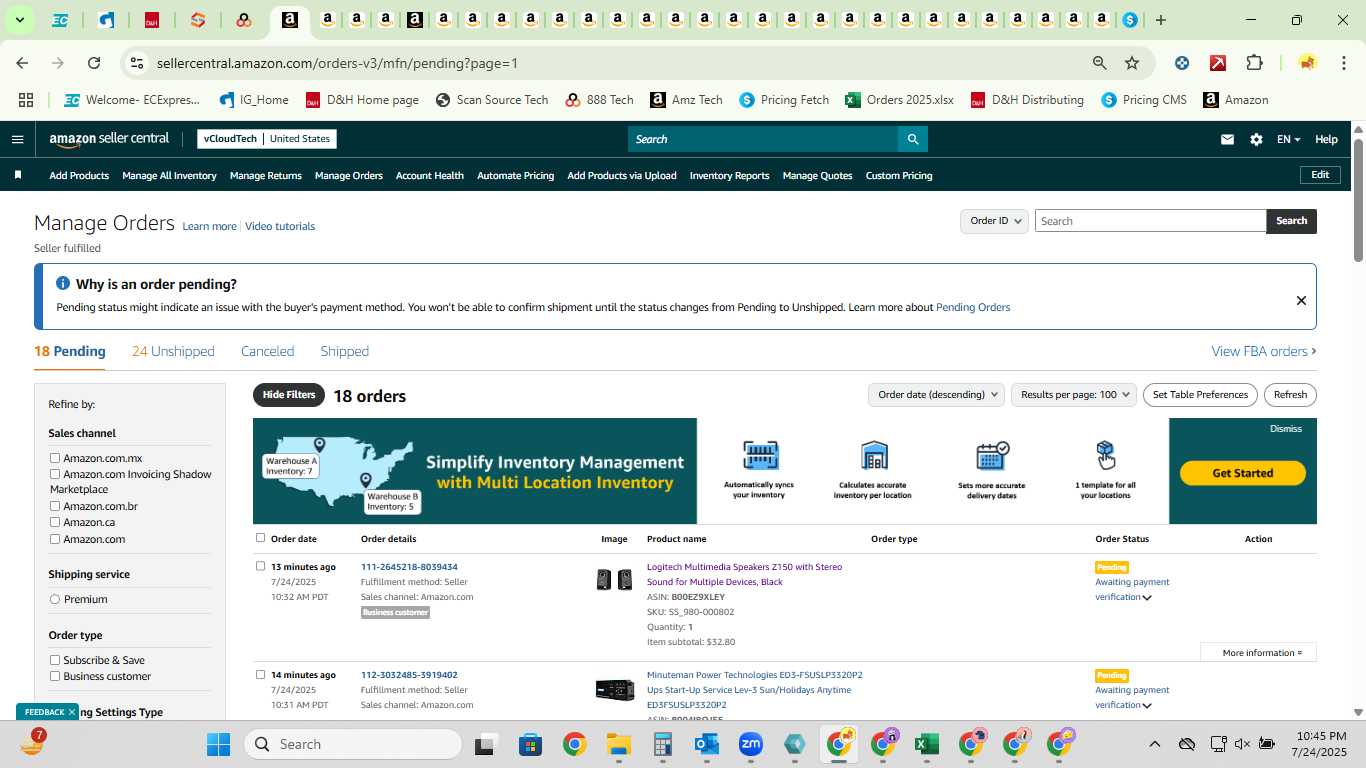The width and height of the screenshot is (1366, 768).
Task: Open Manage Returns menu item
Action: pos(265,176)
